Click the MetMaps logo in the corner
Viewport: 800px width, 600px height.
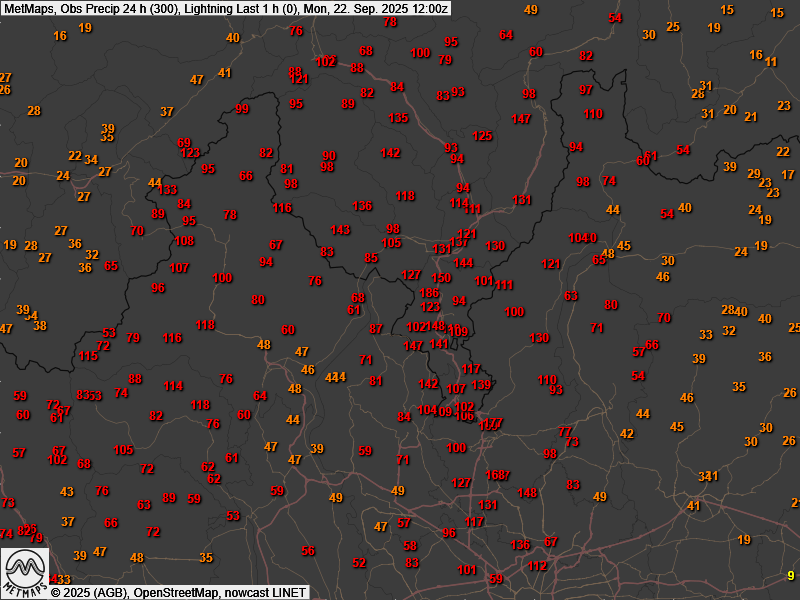click(25, 572)
